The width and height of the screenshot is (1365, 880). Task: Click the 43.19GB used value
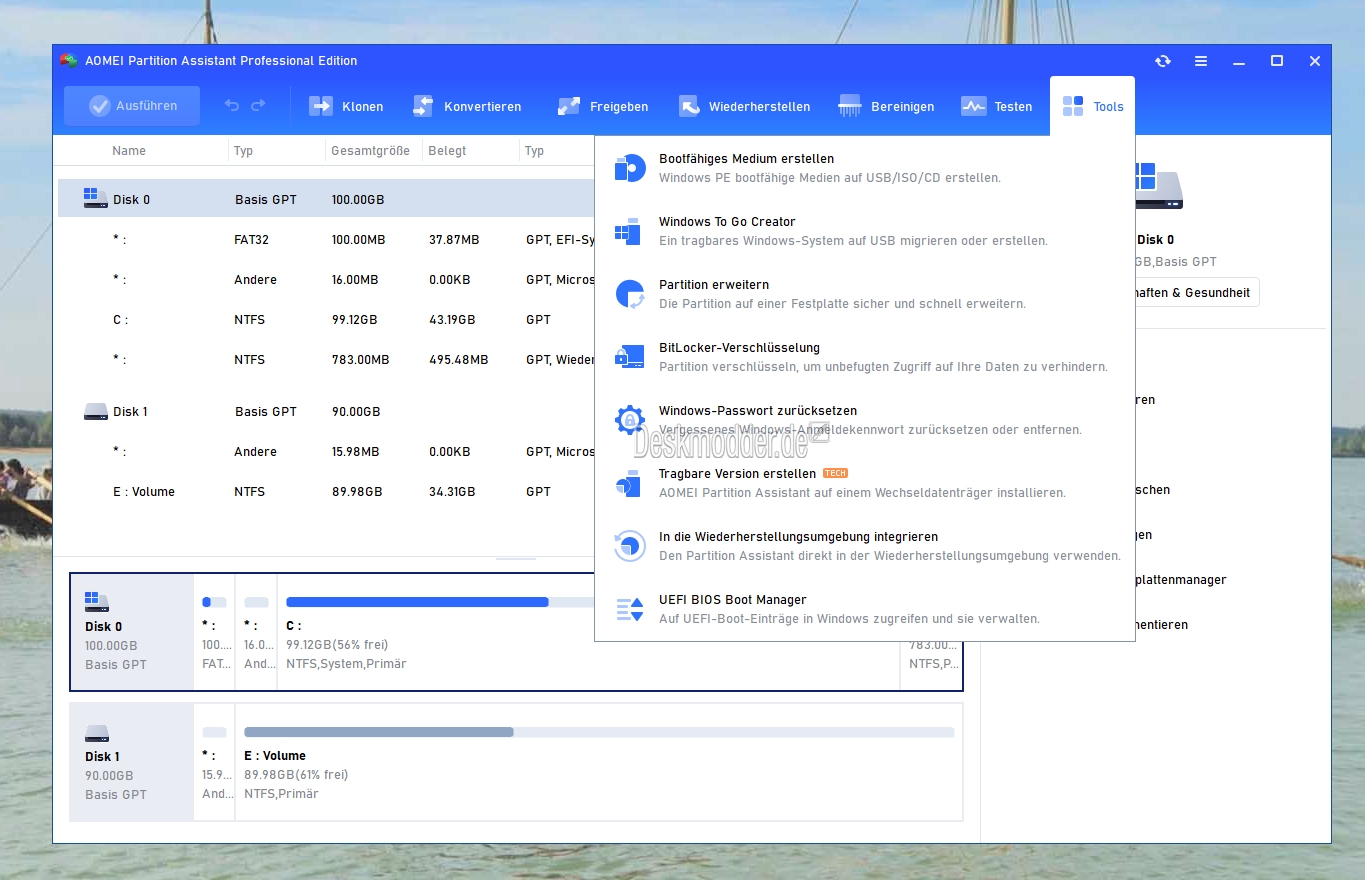452,320
